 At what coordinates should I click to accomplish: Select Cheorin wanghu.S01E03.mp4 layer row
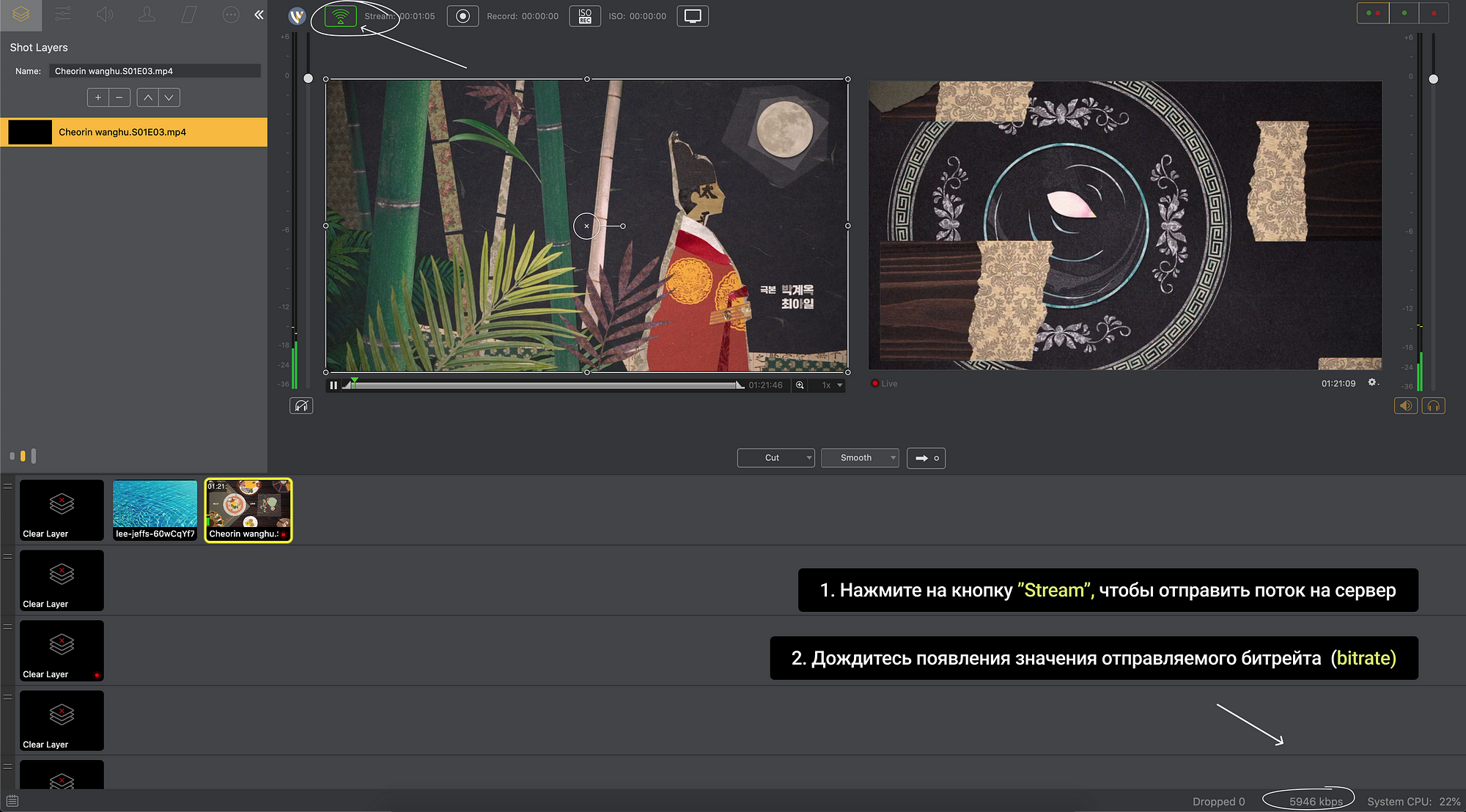tap(133, 132)
